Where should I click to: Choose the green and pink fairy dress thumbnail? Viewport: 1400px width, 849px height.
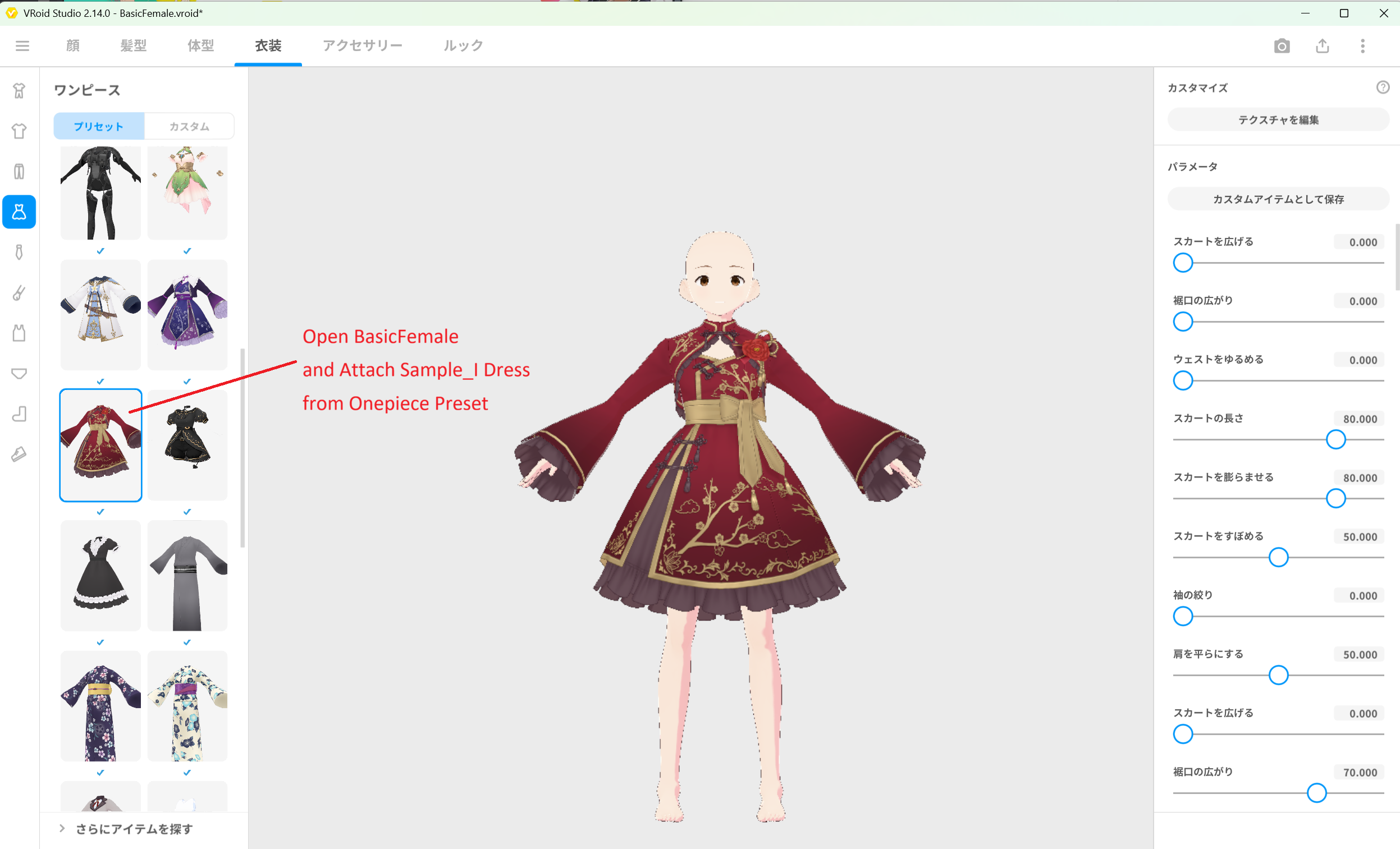(x=187, y=192)
